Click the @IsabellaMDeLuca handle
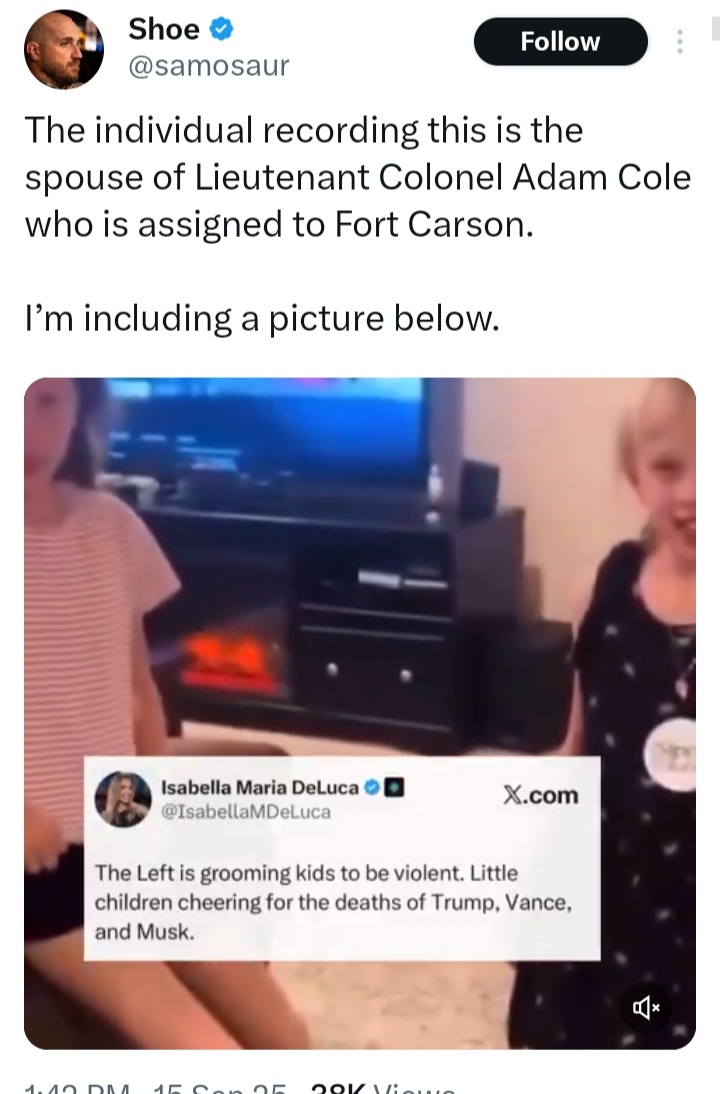Screen dimensions: 720x1094 point(246,811)
